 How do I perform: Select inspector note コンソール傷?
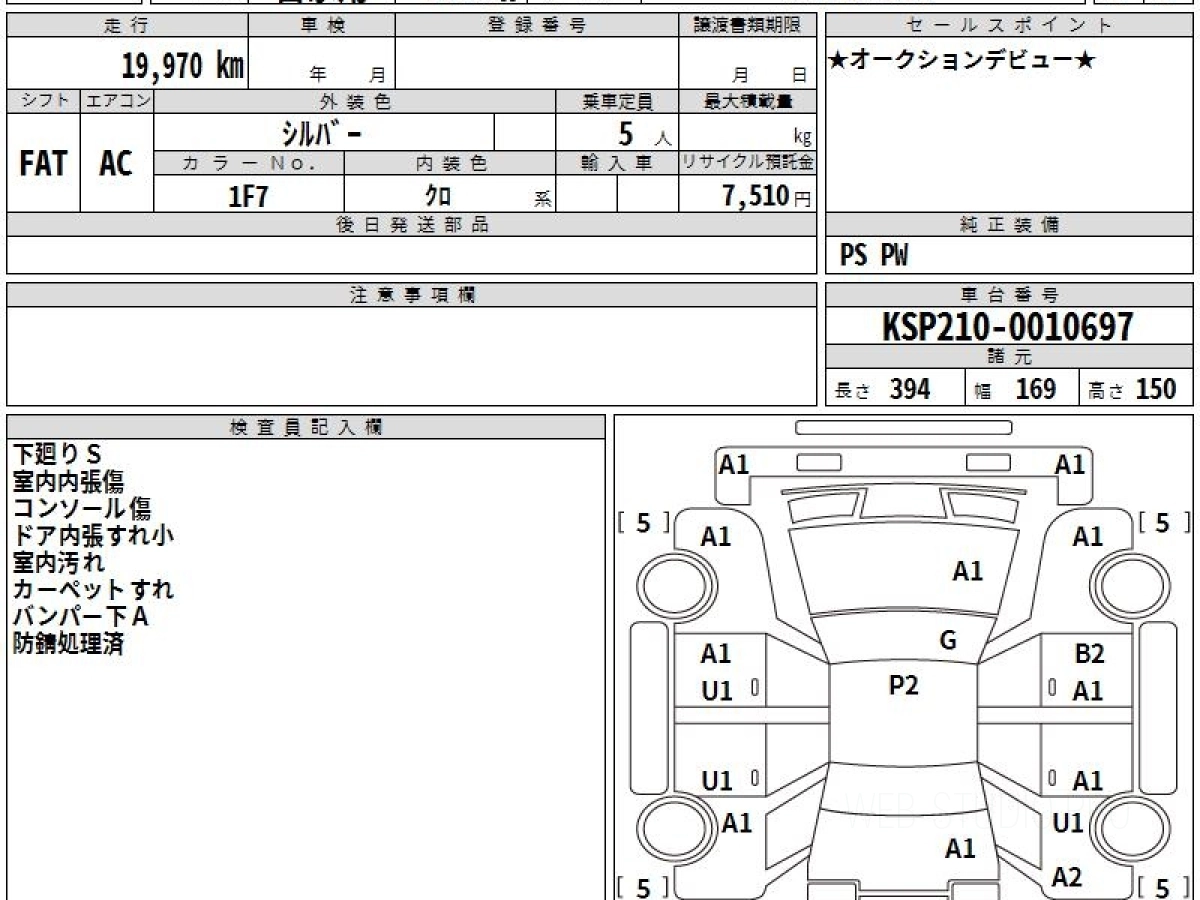tap(82, 509)
